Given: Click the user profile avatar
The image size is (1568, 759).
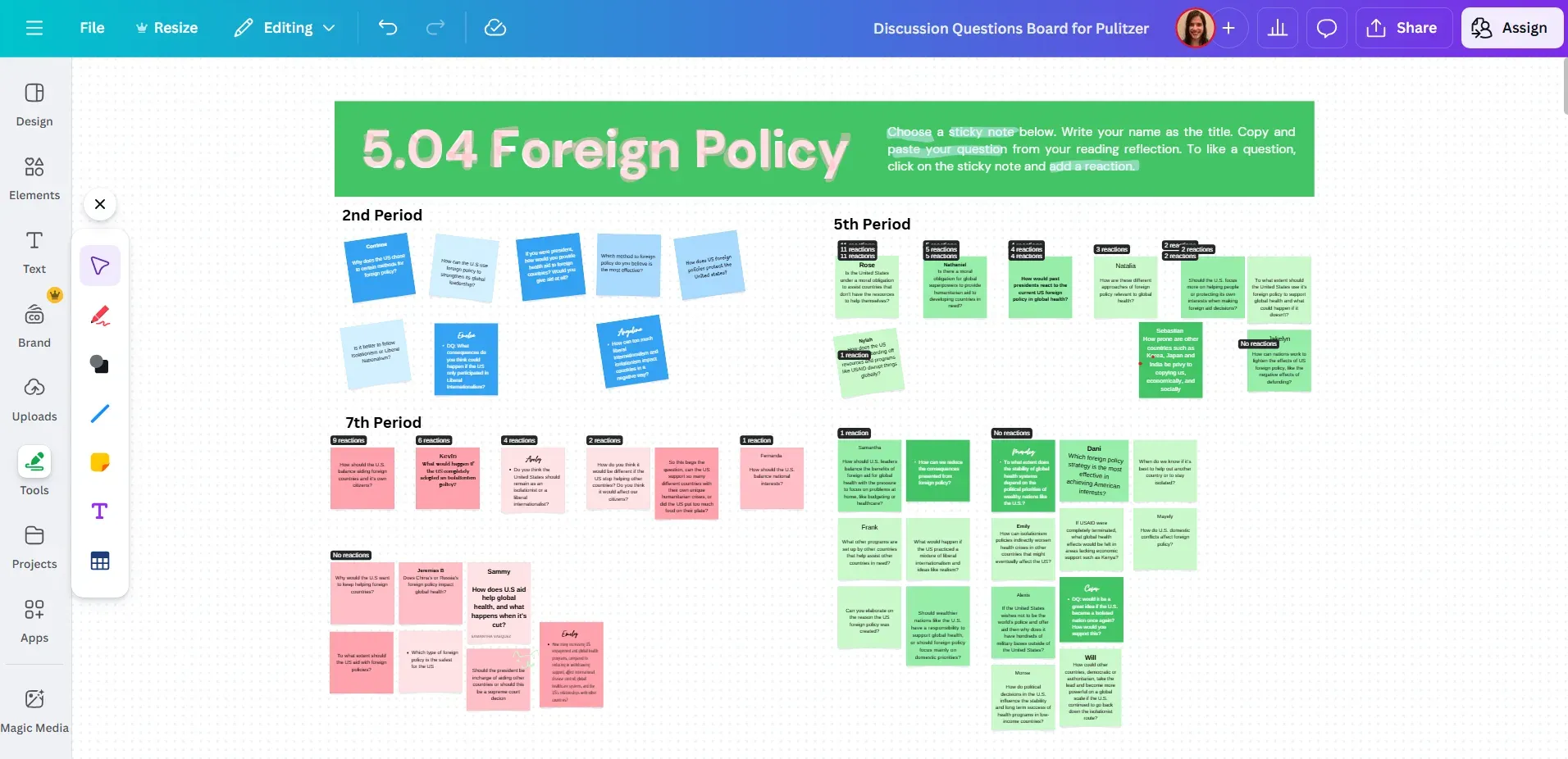Looking at the screenshot, I should (1195, 28).
